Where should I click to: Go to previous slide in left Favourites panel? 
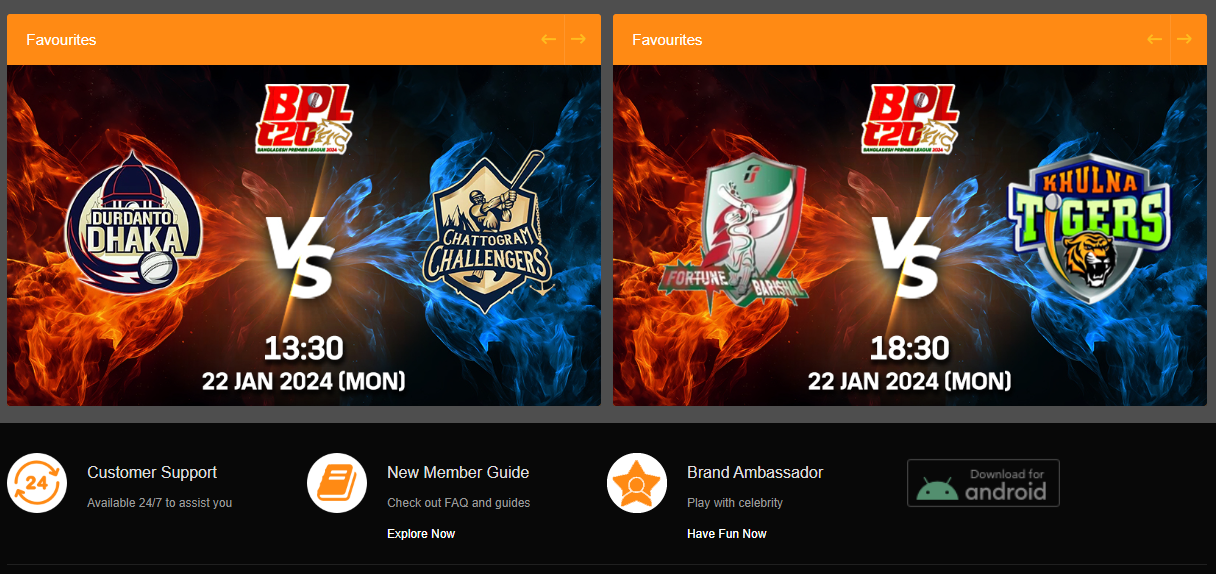pos(548,39)
